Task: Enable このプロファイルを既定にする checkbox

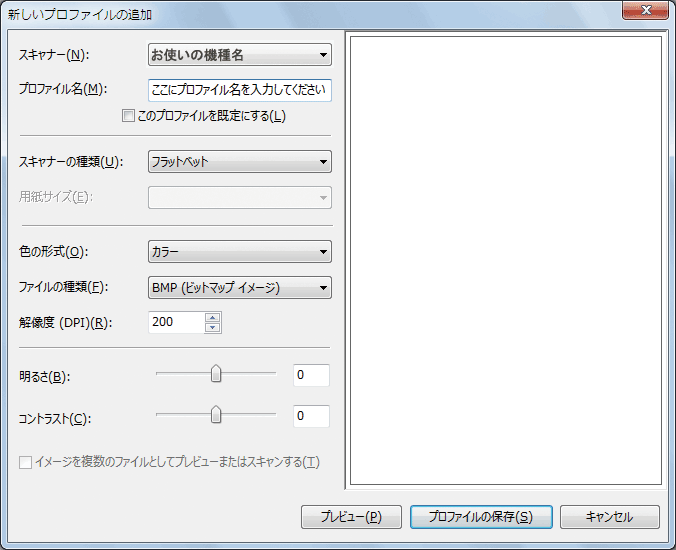Action: tap(128, 116)
